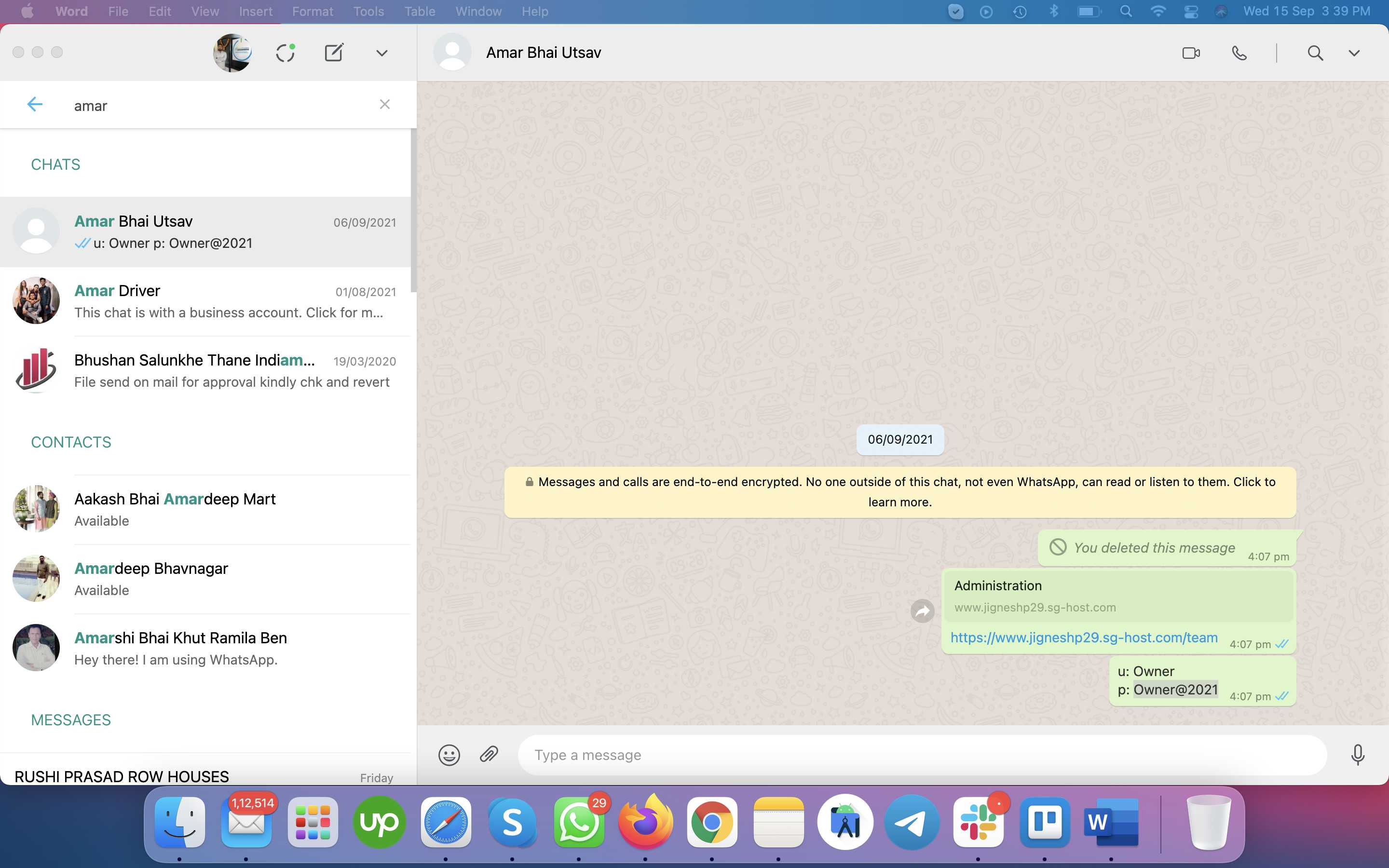
Task: Open the View menu
Action: [x=205, y=12]
